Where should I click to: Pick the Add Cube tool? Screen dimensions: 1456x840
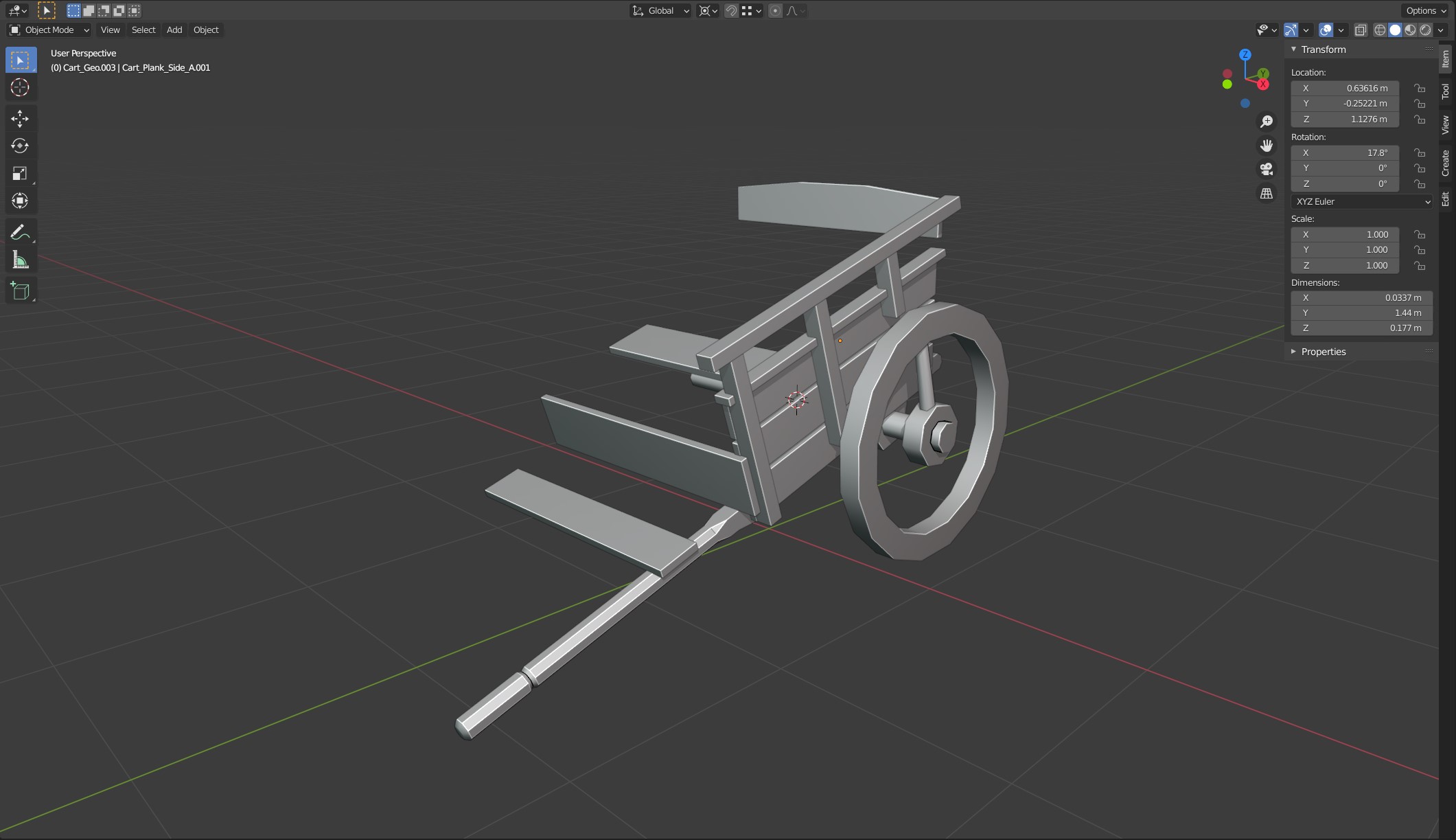coord(20,291)
